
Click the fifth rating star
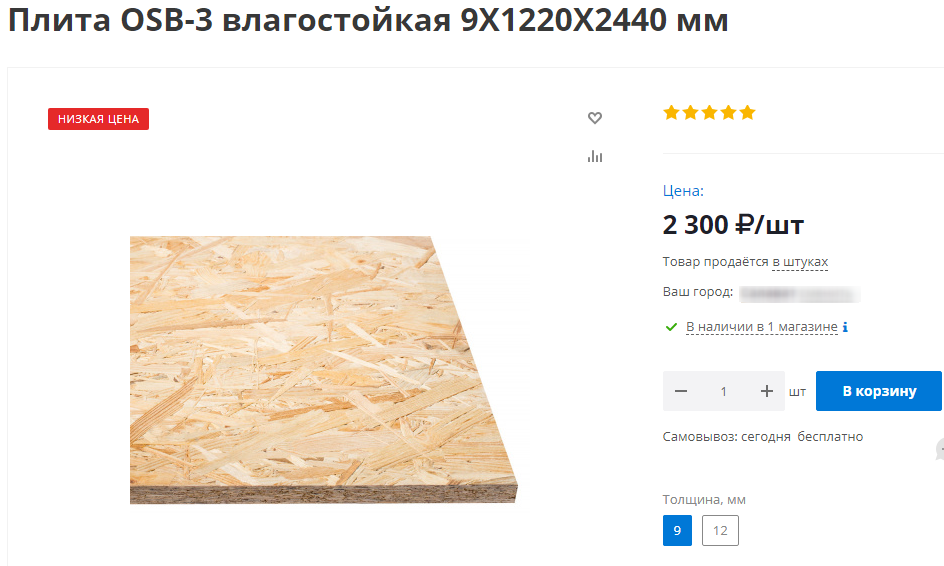(748, 113)
